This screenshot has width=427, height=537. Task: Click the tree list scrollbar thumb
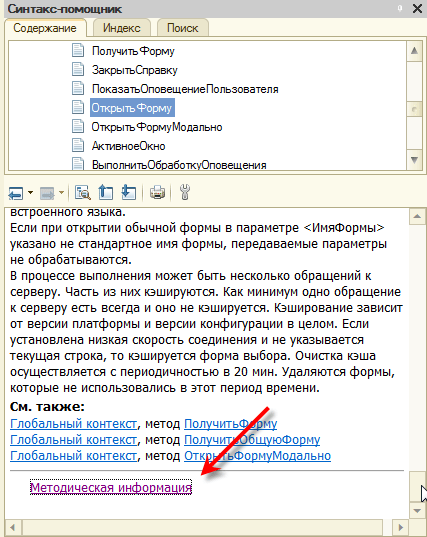(x=414, y=110)
